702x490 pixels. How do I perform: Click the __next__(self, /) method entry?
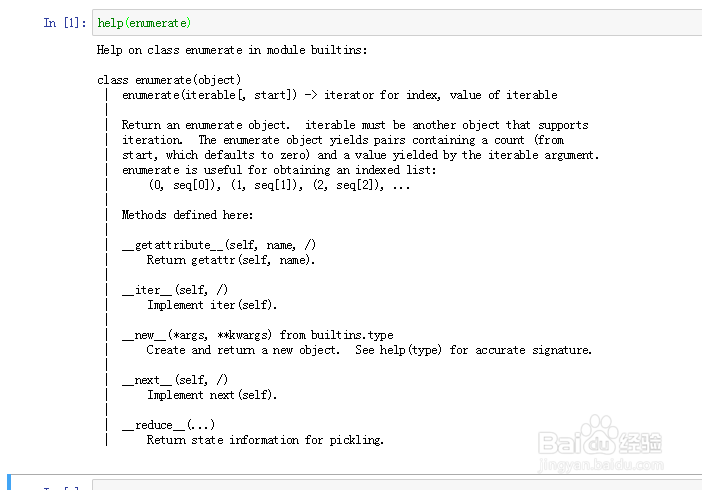[x=175, y=380]
